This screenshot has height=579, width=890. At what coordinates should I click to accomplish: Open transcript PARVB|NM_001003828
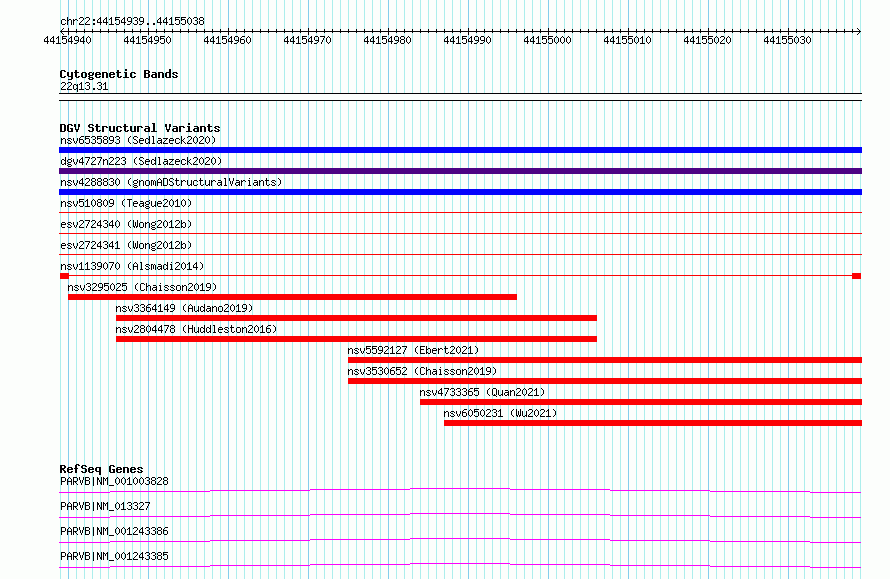[114, 481]
